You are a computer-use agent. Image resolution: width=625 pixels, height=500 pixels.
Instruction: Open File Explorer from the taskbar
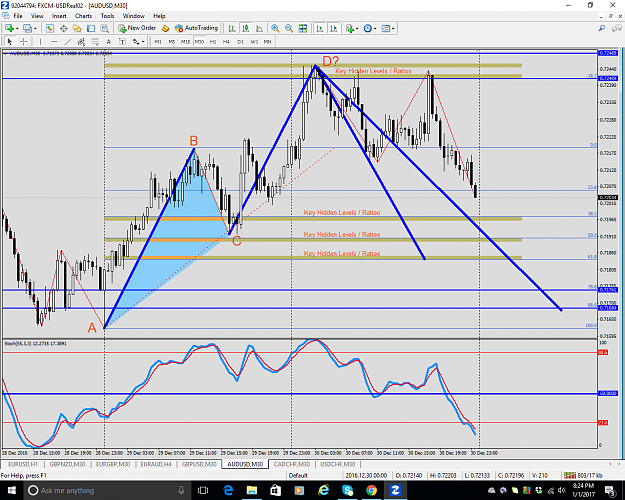[252, 490]
